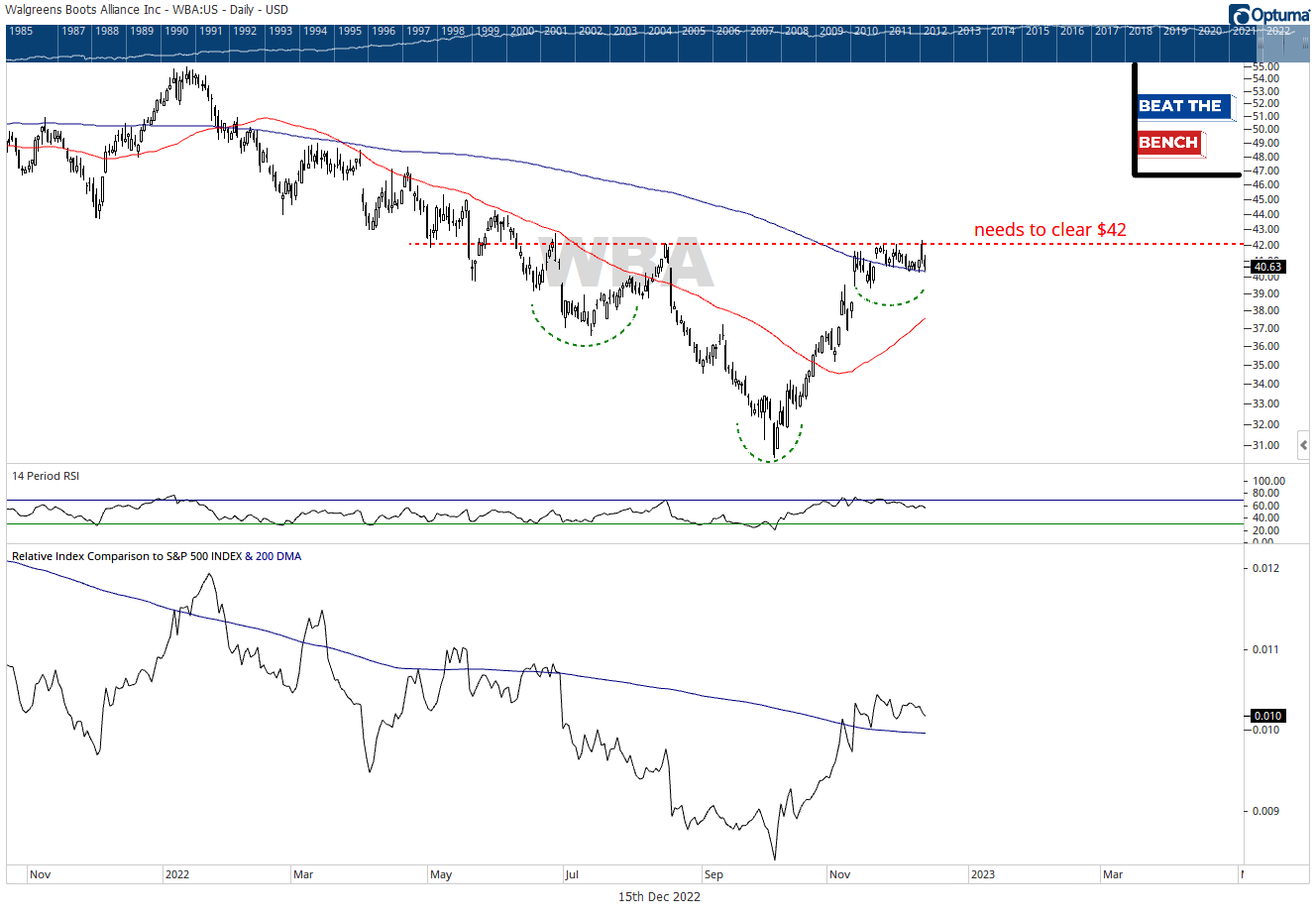Viewport: 1316px width, 916px height.
Task: Click the 0.009 relative axis label
Action: pyautogui.click(x=1265, y=811)
